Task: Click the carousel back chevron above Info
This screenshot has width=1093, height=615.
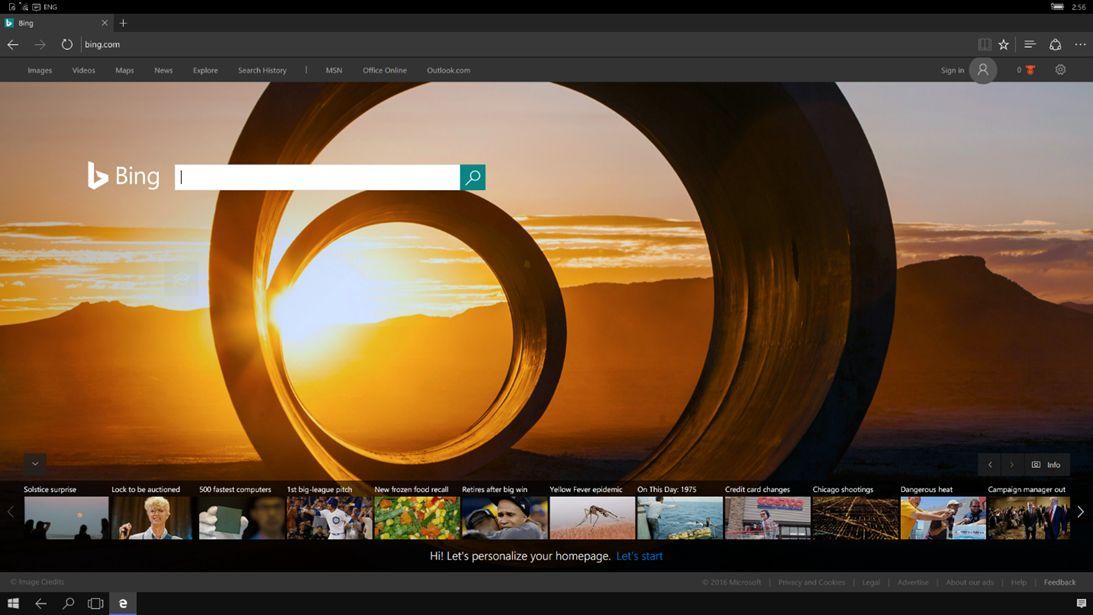Action: click(990, 464)
